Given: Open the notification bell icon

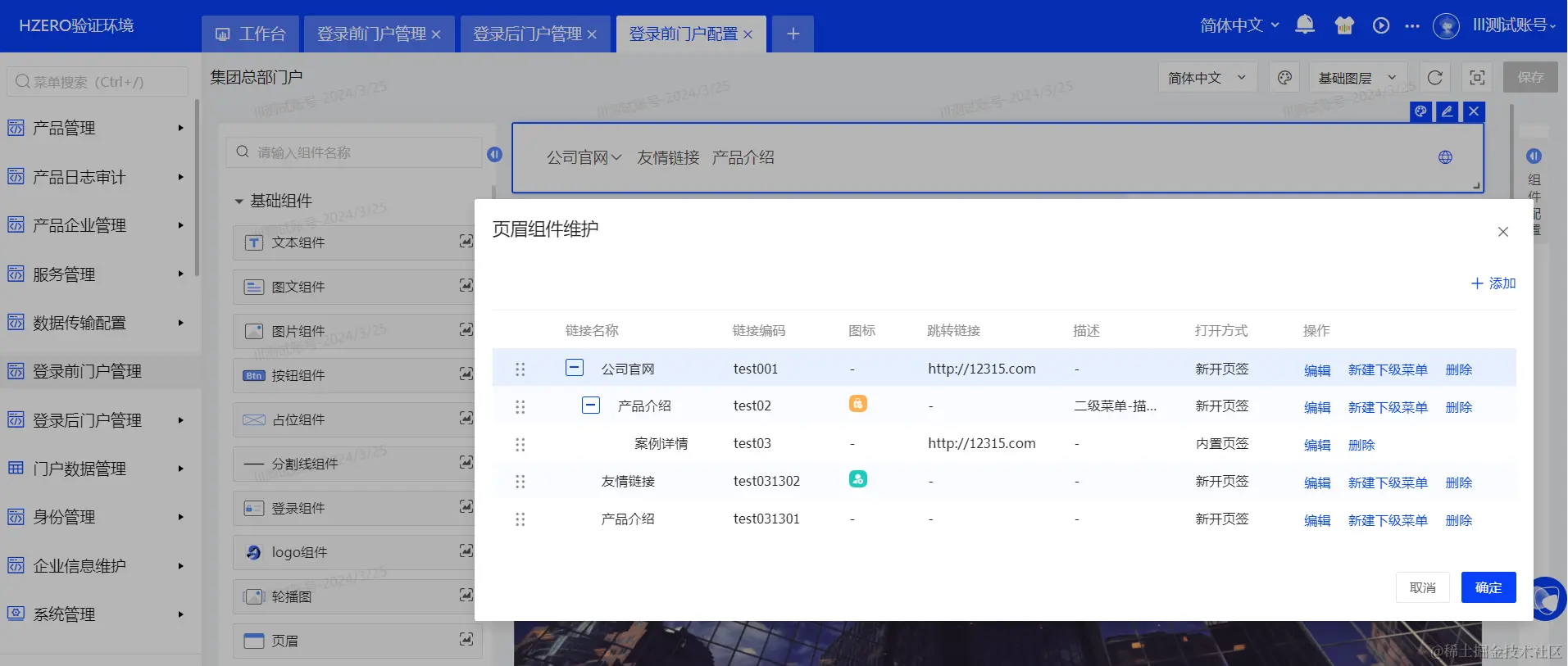Looking at the screenshot, I should point(1305,25).
